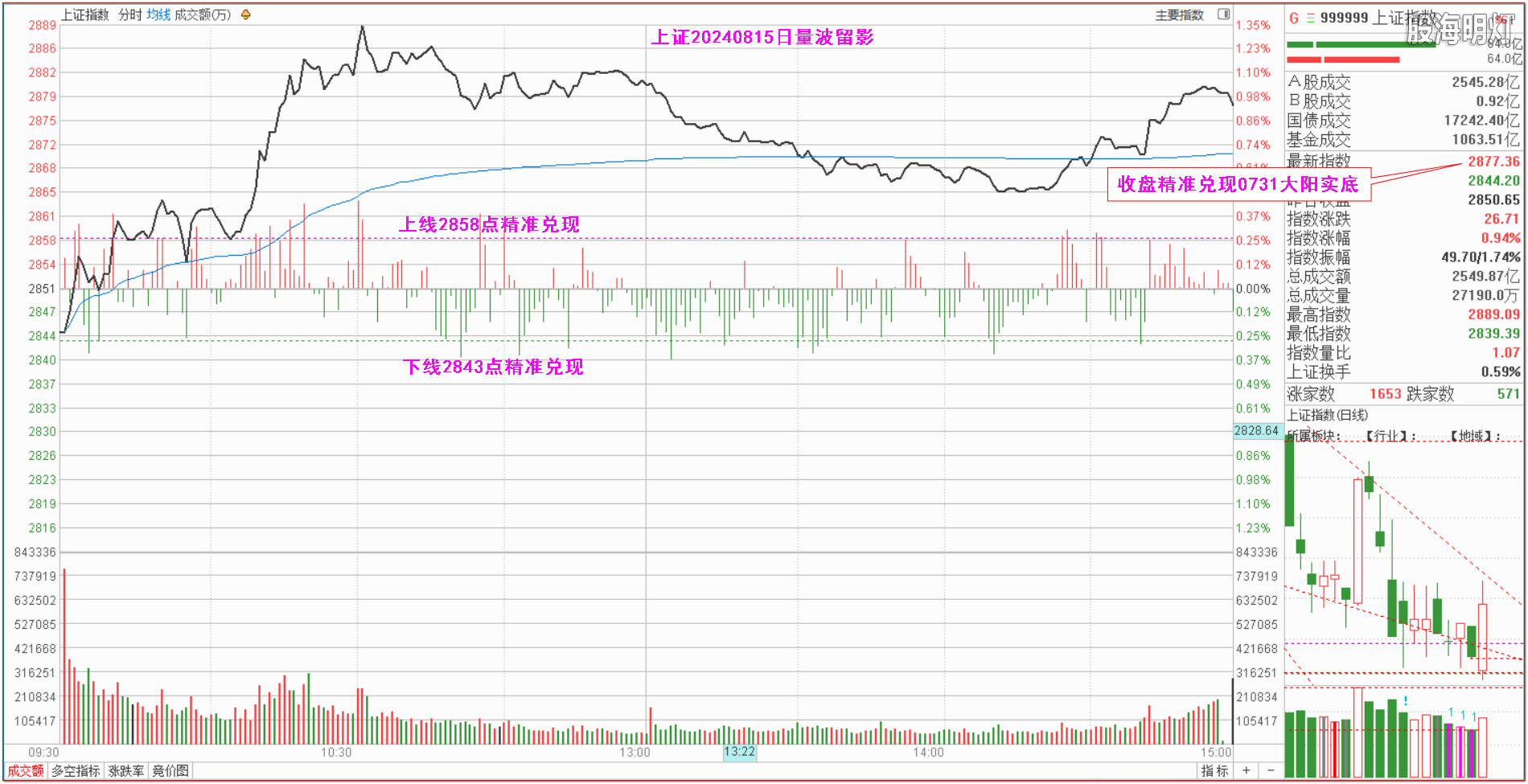Click the 【地域】 region label
Image resolution: width=1528 pixels, height=784 pixels.
pos(1475,436)
